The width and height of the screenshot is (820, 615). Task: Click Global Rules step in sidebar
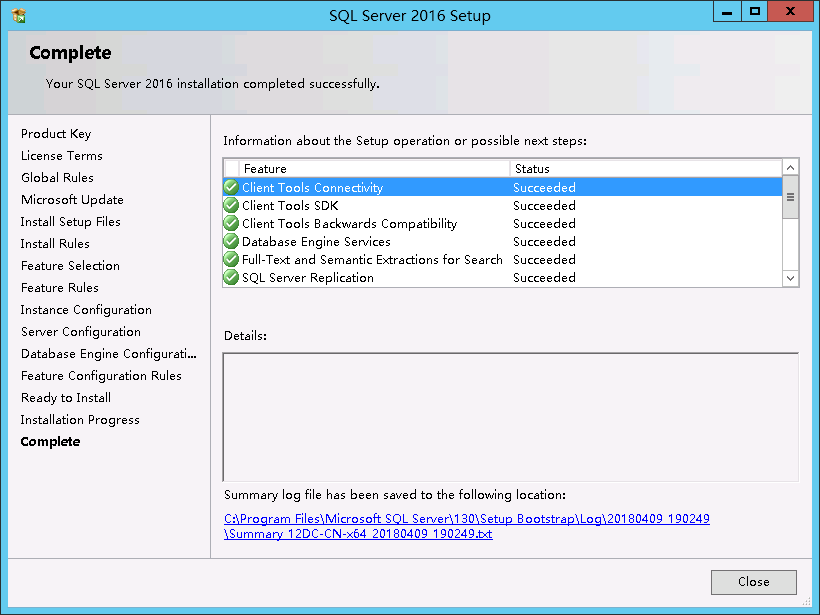[58, 178]
